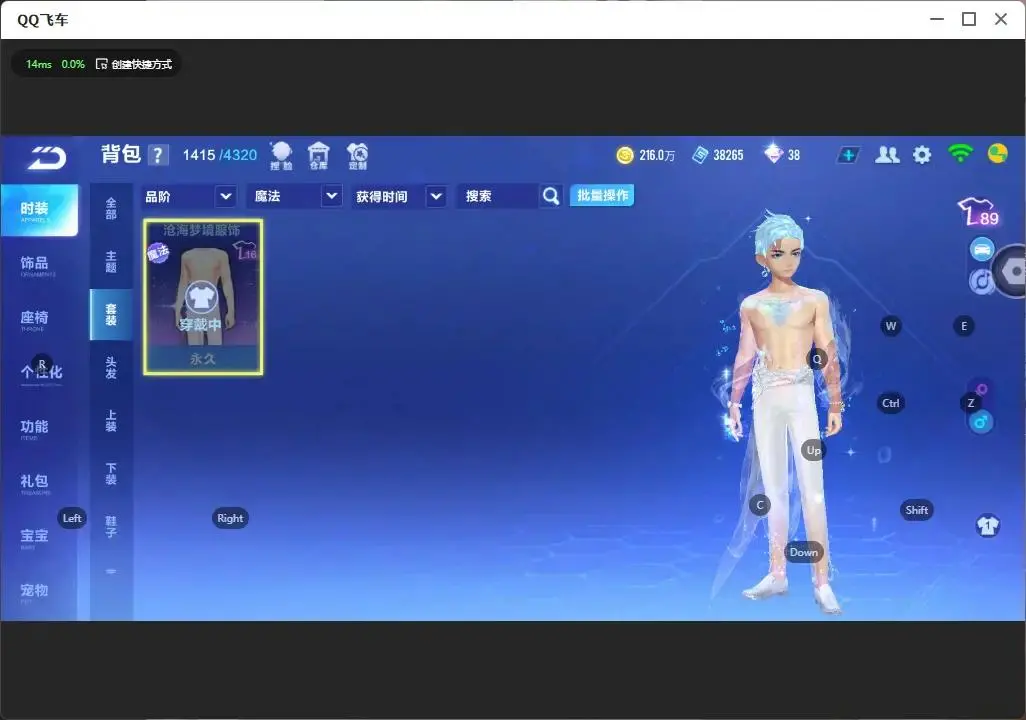Click the 批量操作 batch operation button

pos(602,196)
